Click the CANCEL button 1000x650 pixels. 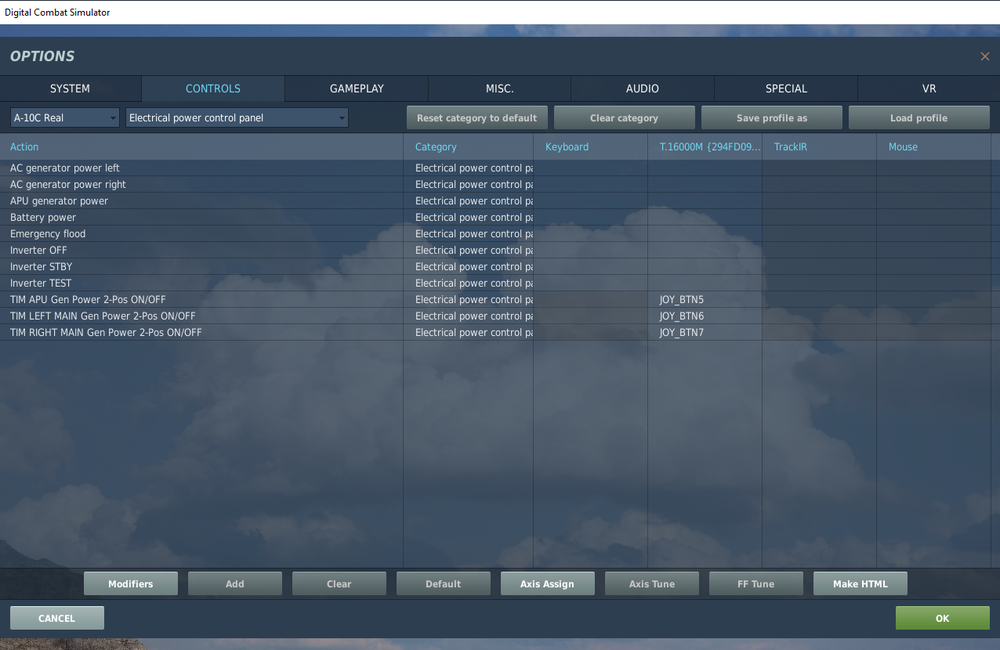point(57,618)
